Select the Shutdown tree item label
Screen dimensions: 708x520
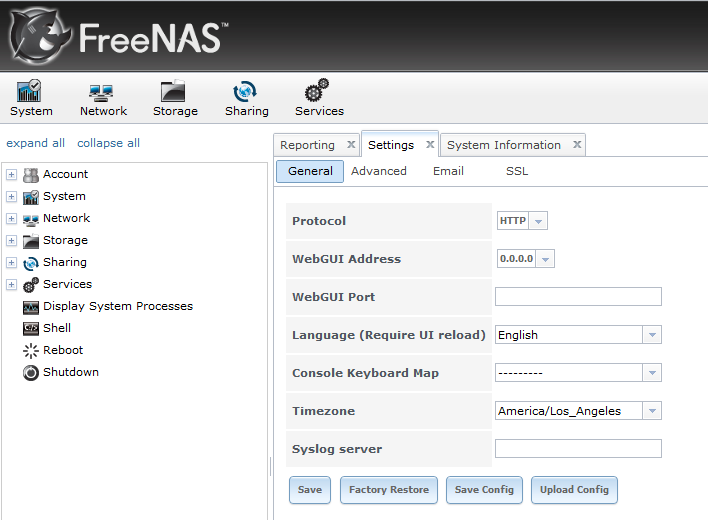[71, 372]
